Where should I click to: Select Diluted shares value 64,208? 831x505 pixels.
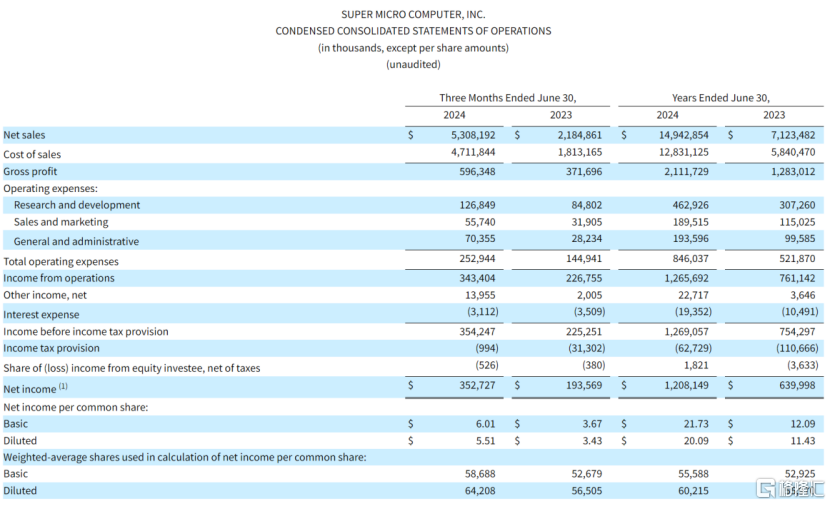[x=480, y=491]
